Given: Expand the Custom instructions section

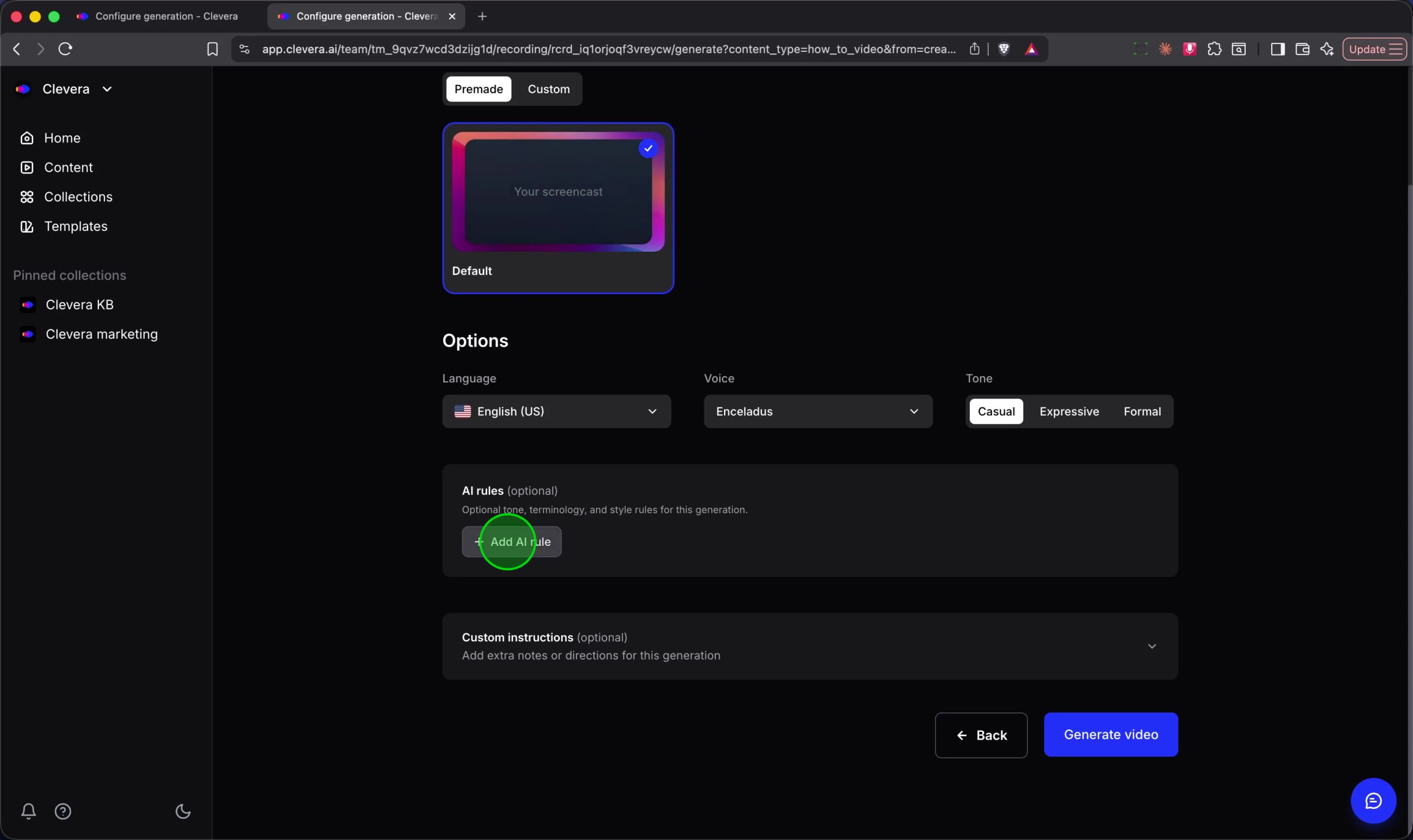Looking at the screenshot, I should point(810,646).
